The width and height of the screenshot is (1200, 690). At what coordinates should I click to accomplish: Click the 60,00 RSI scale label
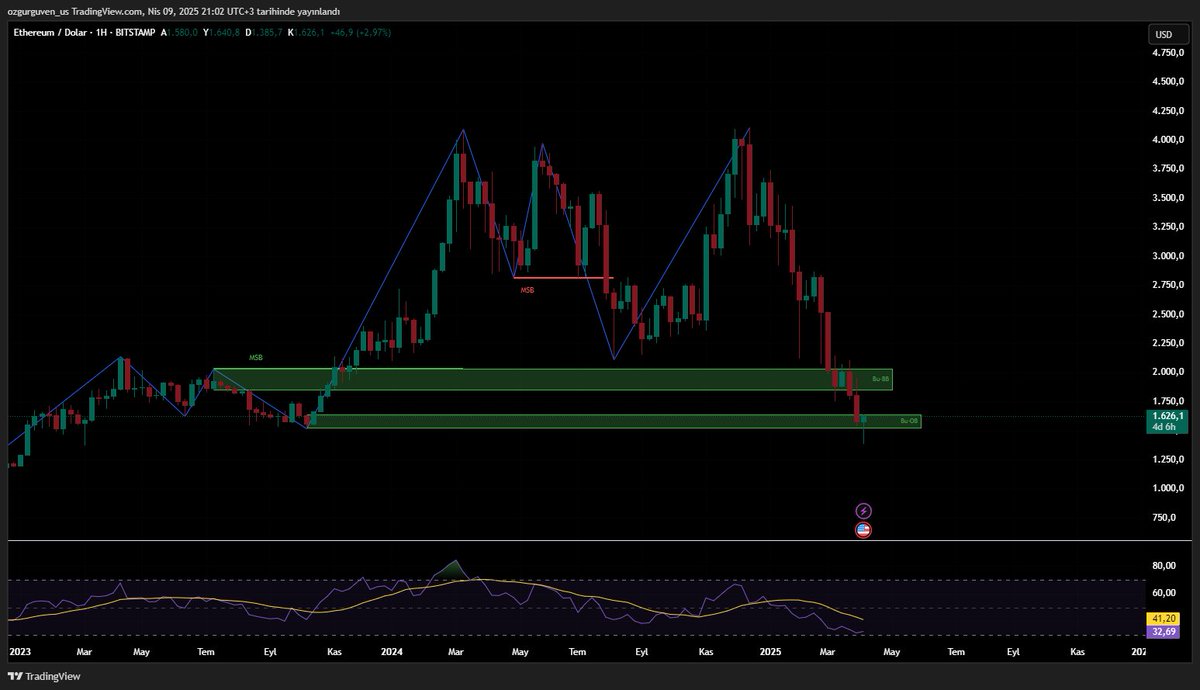point(1165,593)
